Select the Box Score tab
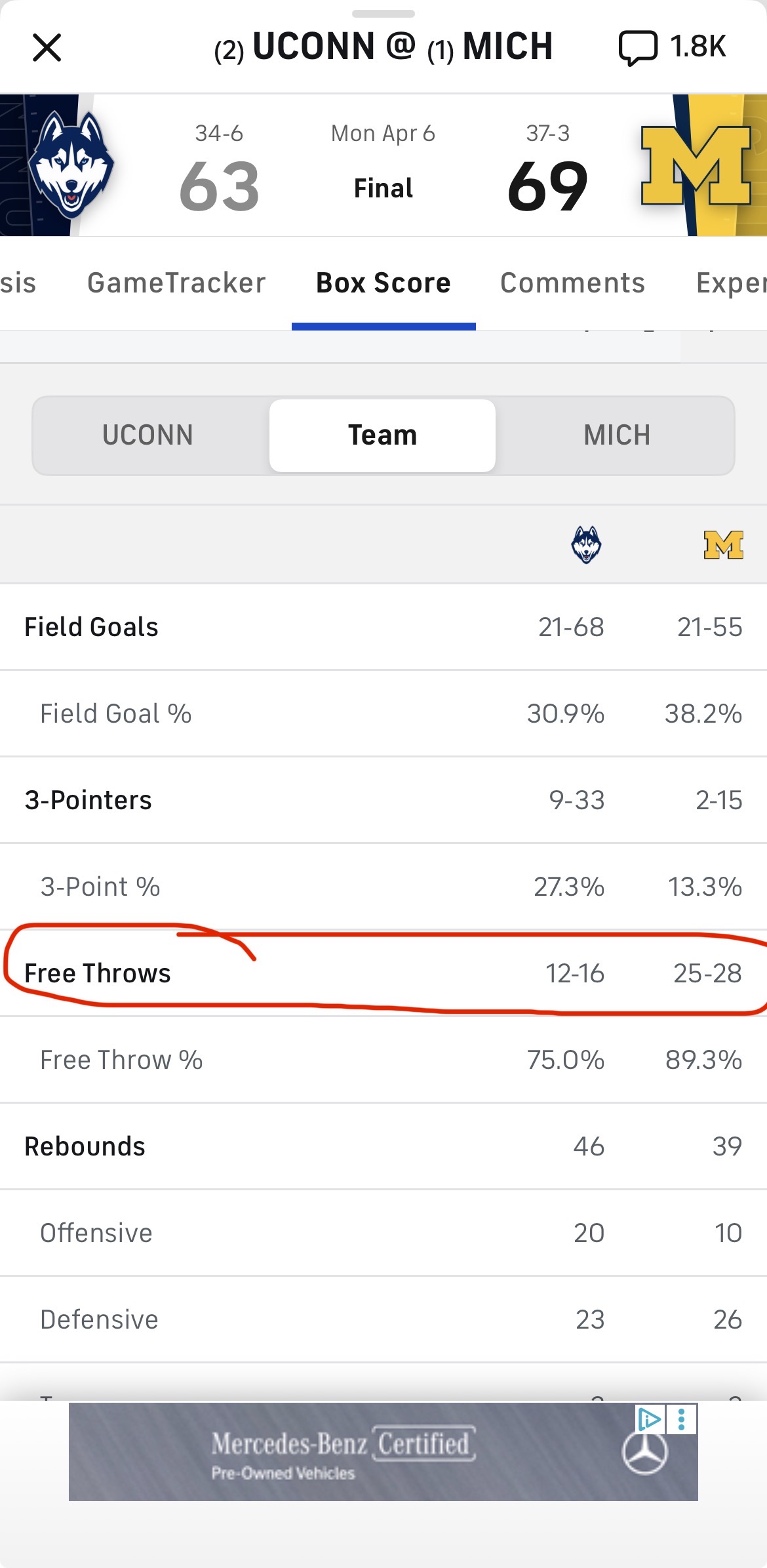Viewport: 767px width, 1568px height. [383, 283]
